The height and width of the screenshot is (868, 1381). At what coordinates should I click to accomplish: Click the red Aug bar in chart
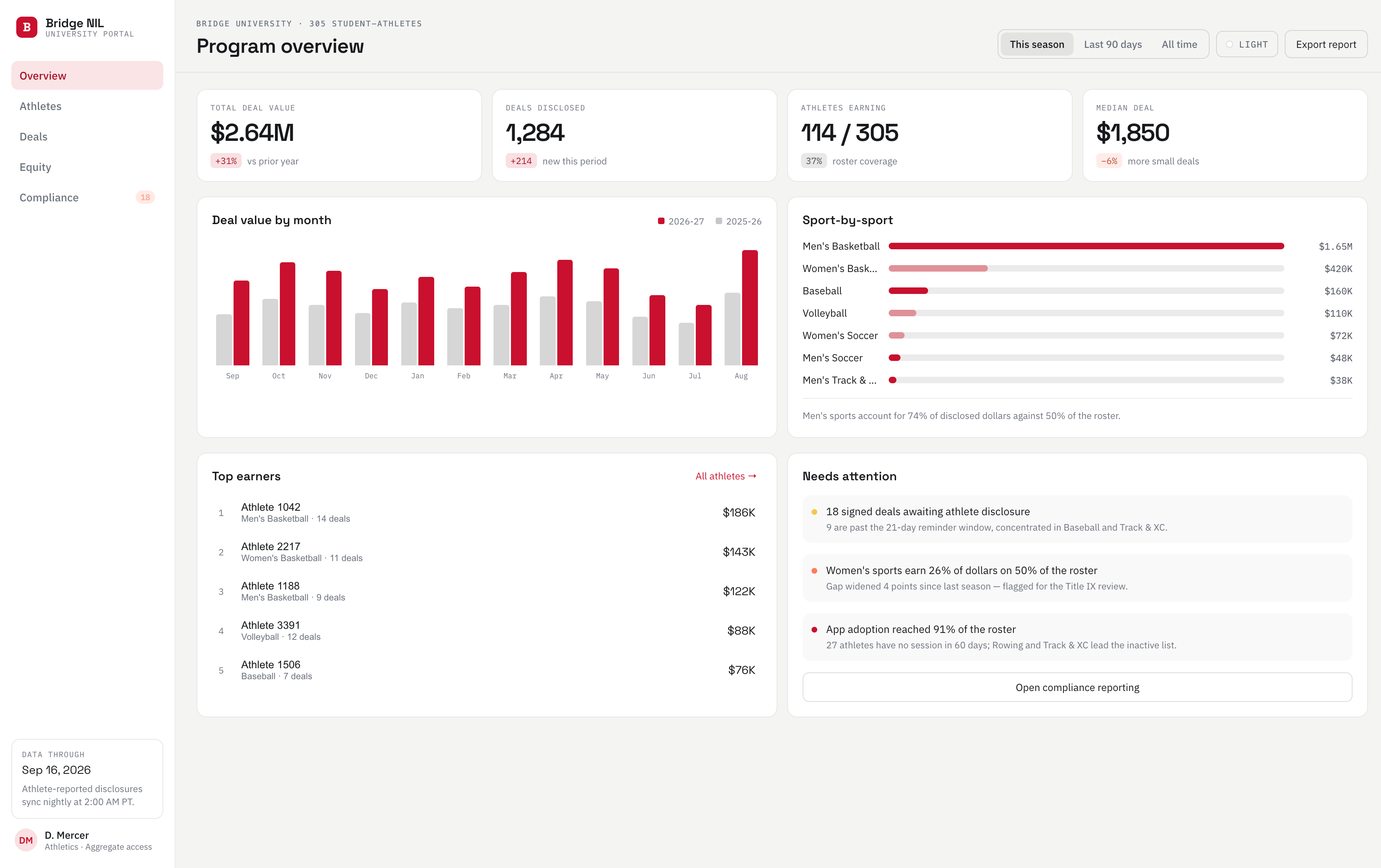point(749,307)
